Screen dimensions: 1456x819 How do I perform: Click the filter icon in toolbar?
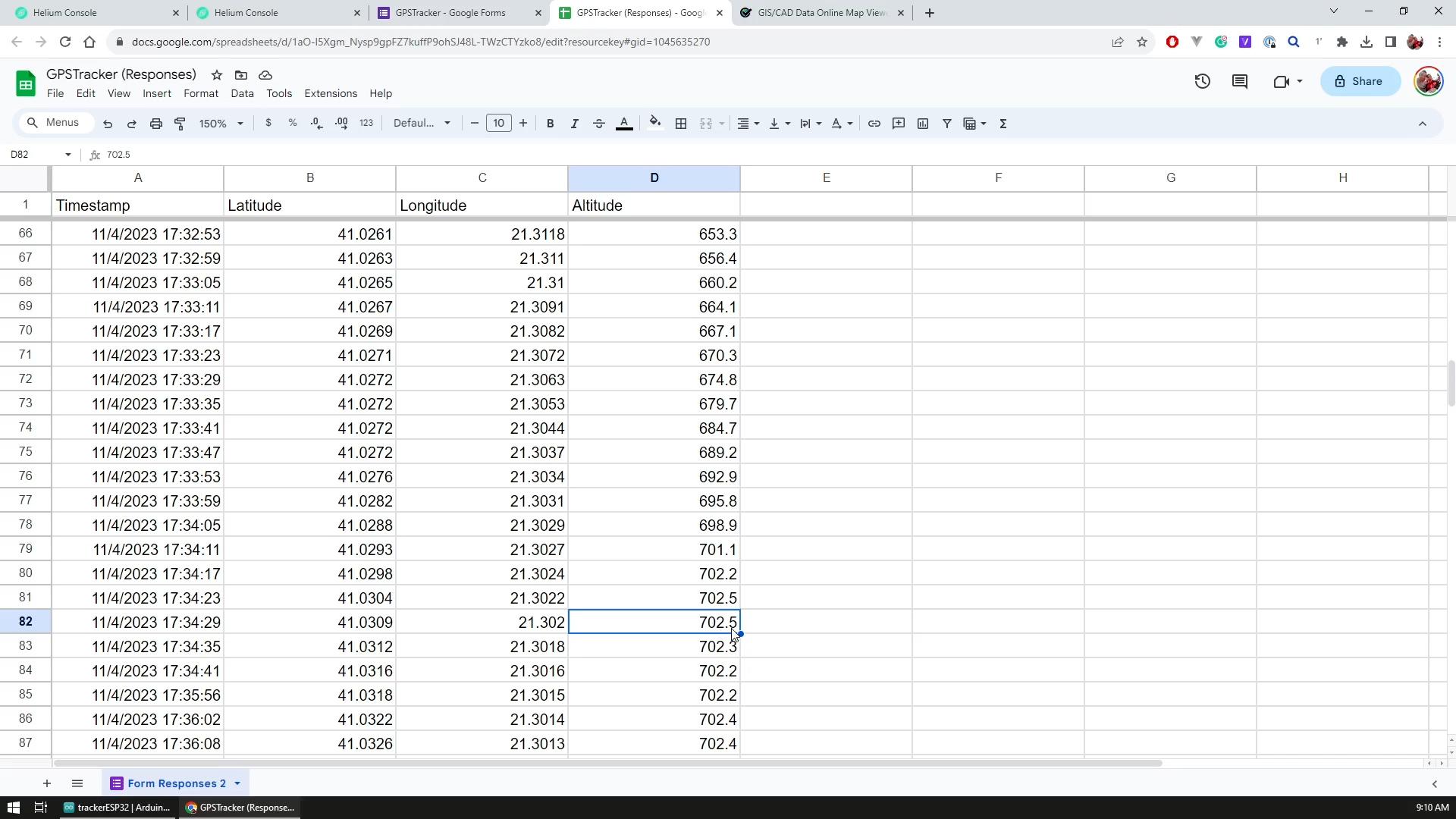pos(947,122)
